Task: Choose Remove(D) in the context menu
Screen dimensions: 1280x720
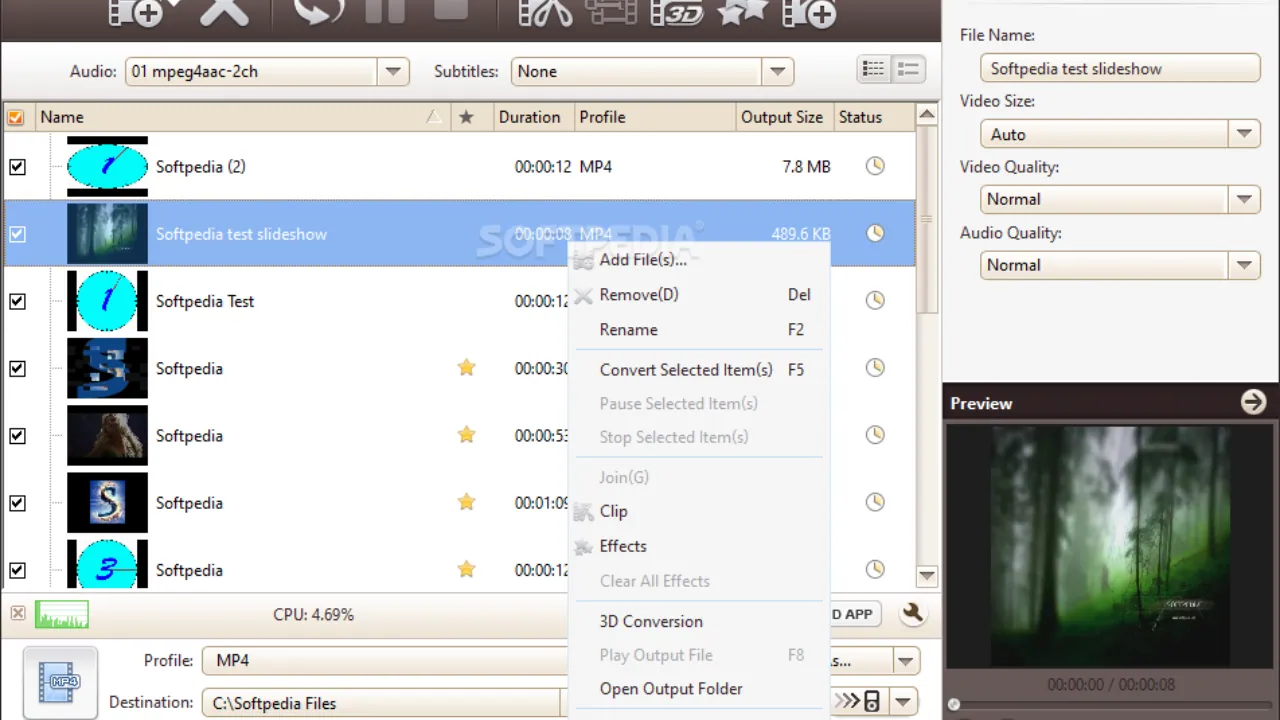Action: tap(639, 294)
